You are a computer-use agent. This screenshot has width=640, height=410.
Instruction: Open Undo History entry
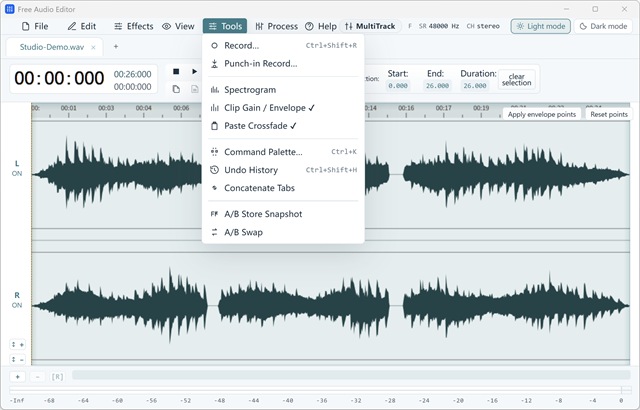point(283,170)
